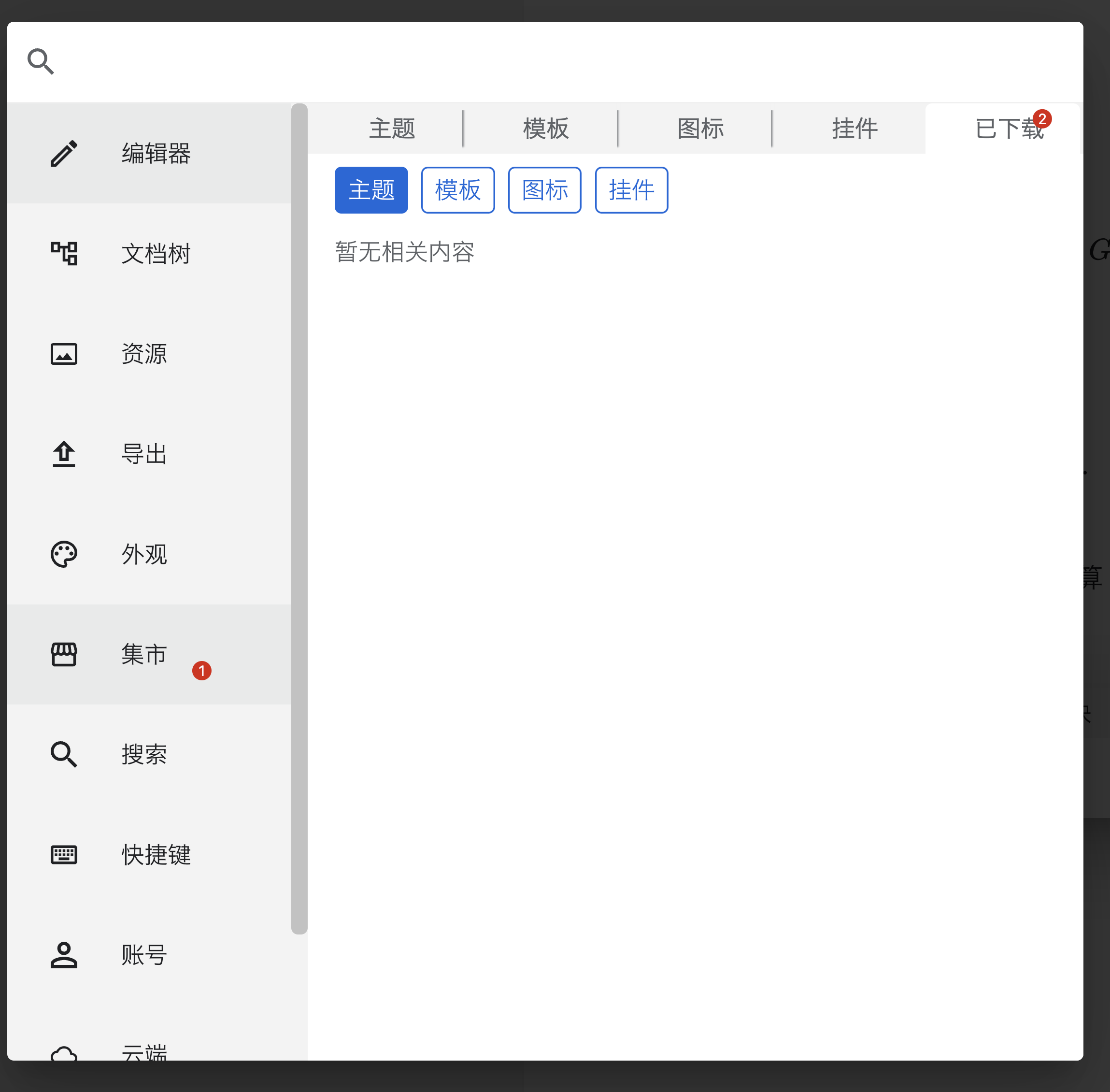Switch to the top 模板 tab
Screen dimensions: 1110x1092
click(545, 129)
